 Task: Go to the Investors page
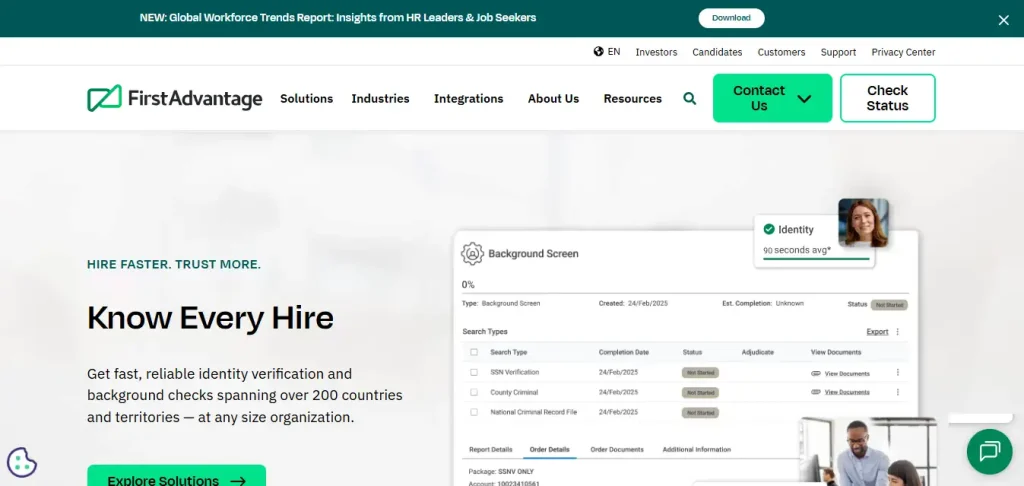click(656, 52)
